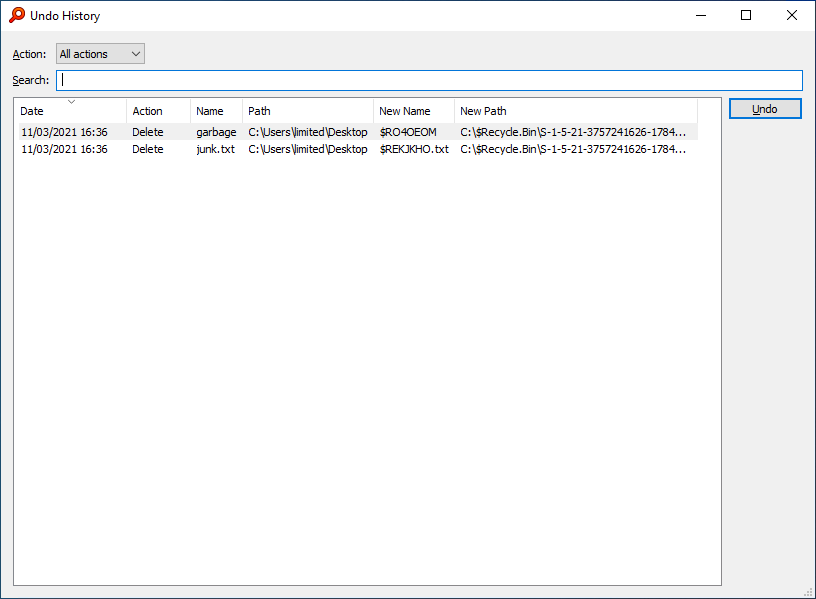816x599 pixels.
Task: Click Recycle.Bin path in garbage row
Action: click(x=573, y=132)
